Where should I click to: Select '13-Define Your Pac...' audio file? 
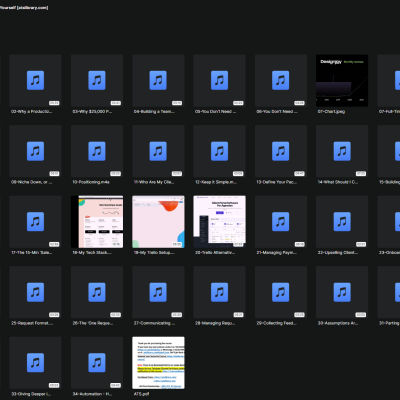tap(281, 151)
